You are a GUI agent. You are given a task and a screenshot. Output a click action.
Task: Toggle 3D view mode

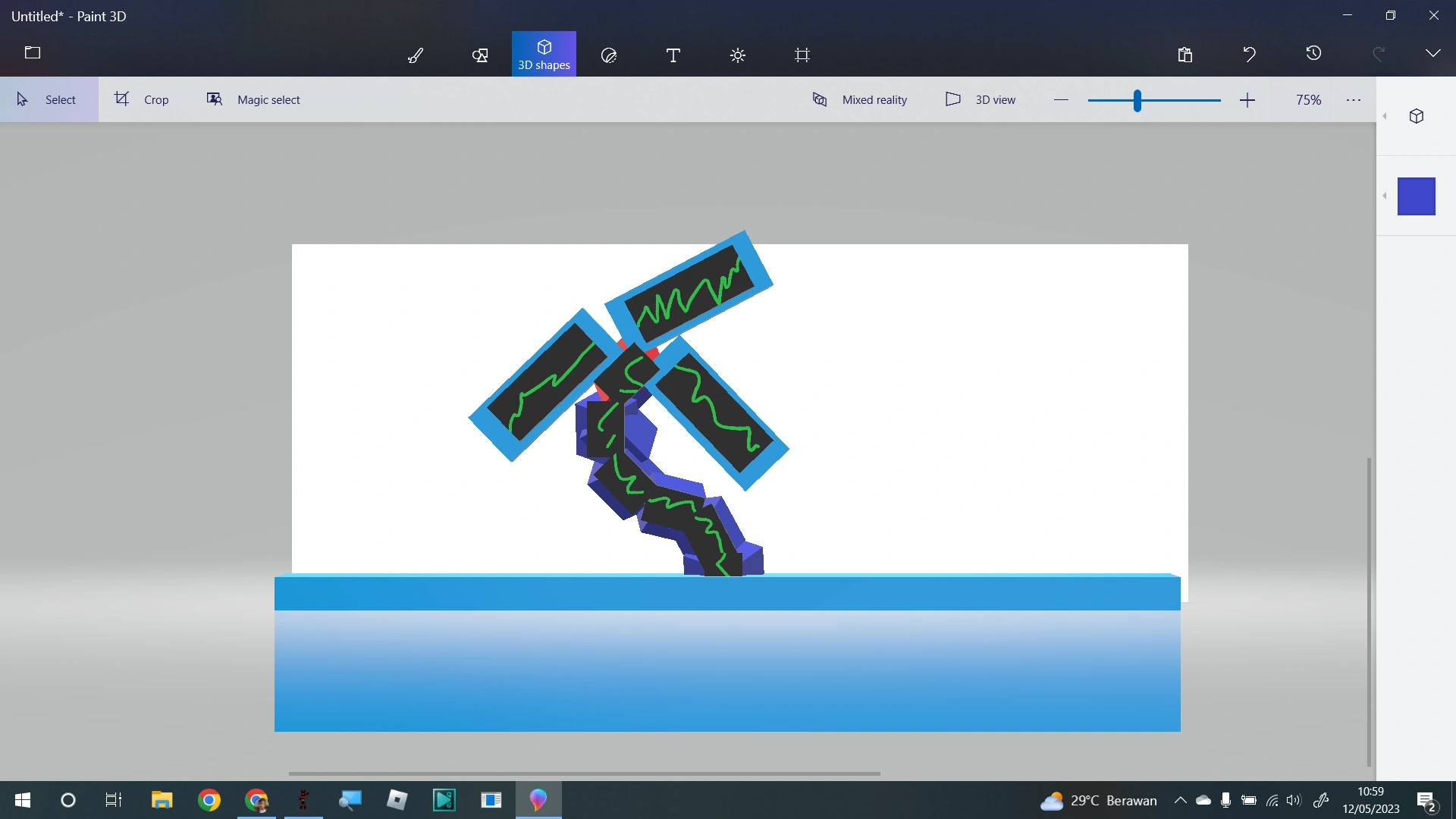click(981, 99)
